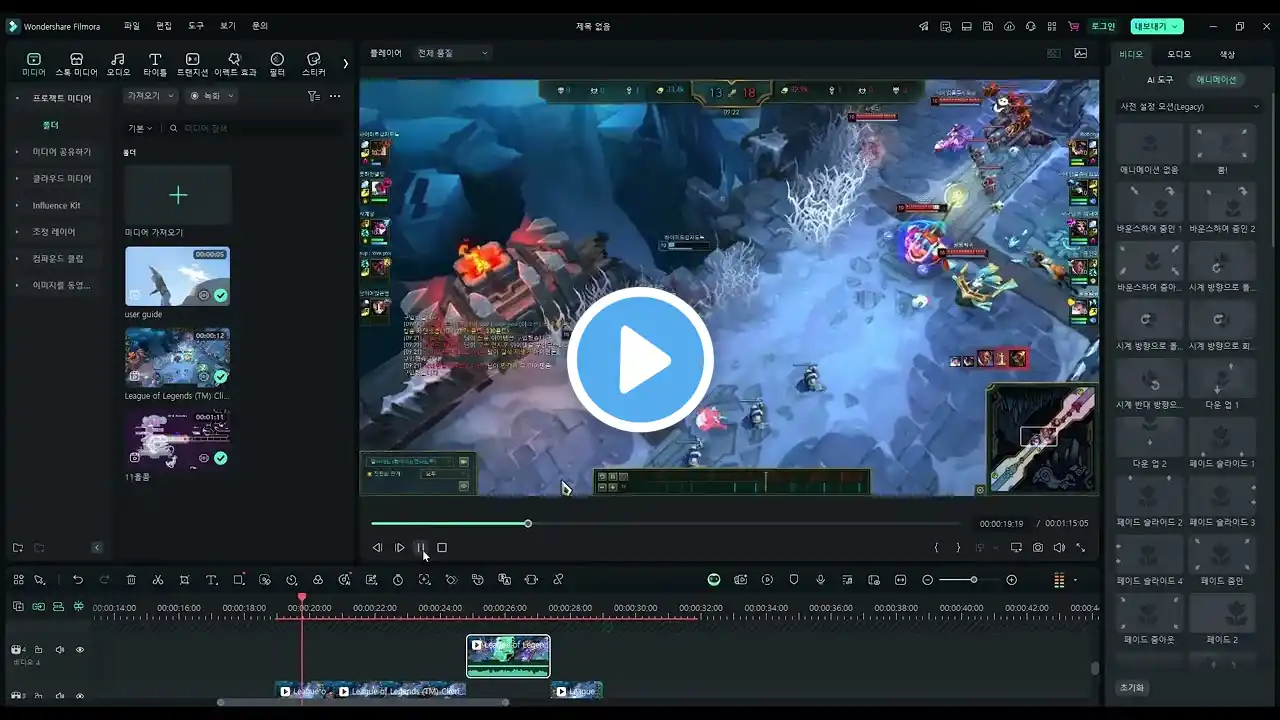Open the media panel more options (three dots)
Screen dimensions: 1280x720
335,96
